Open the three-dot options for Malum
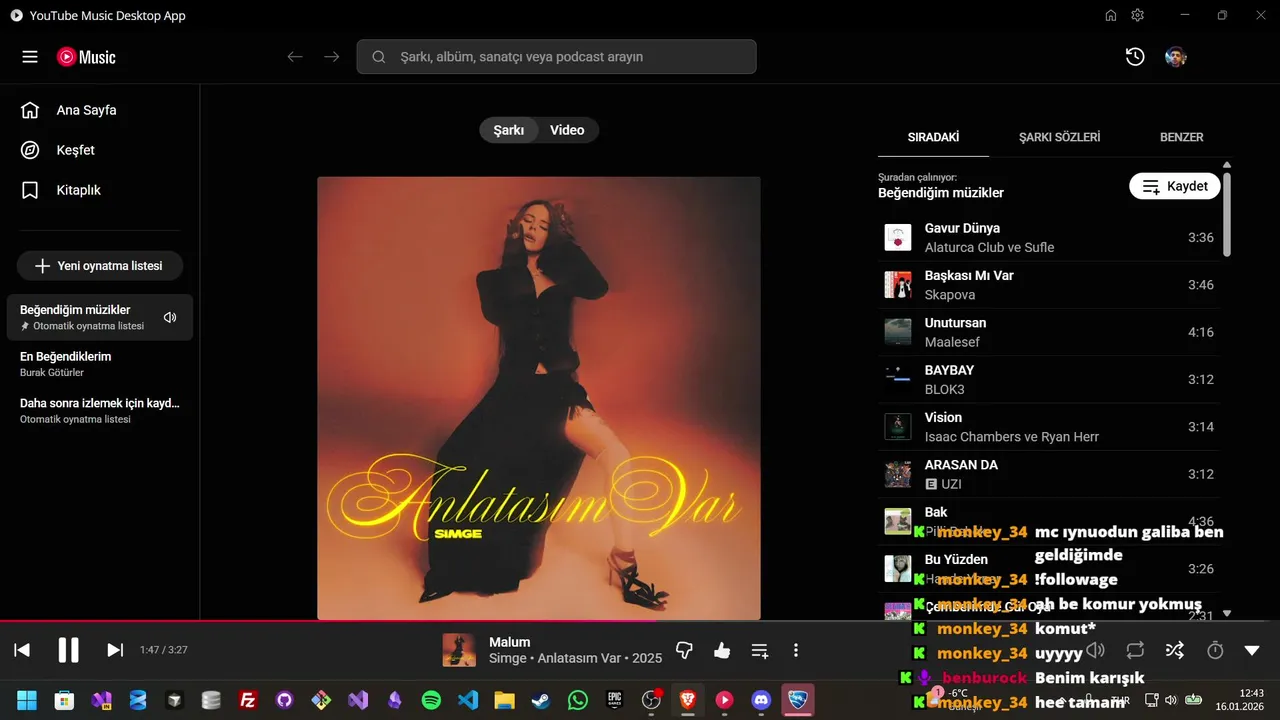The width and height of the screenshot is (1280, 720). [x=796, y=650]
